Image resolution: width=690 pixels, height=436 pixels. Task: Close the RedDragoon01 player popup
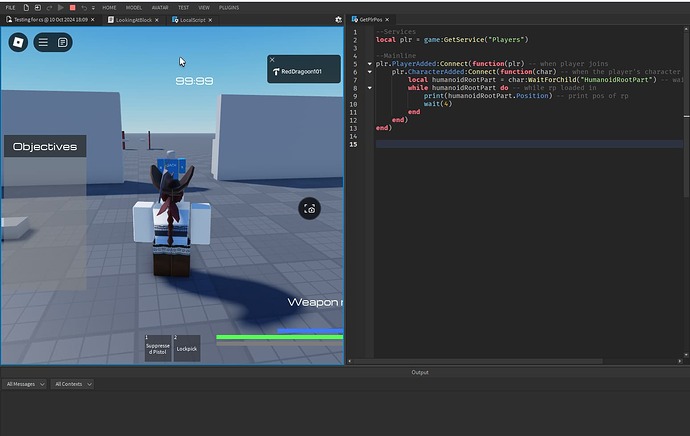272,60
